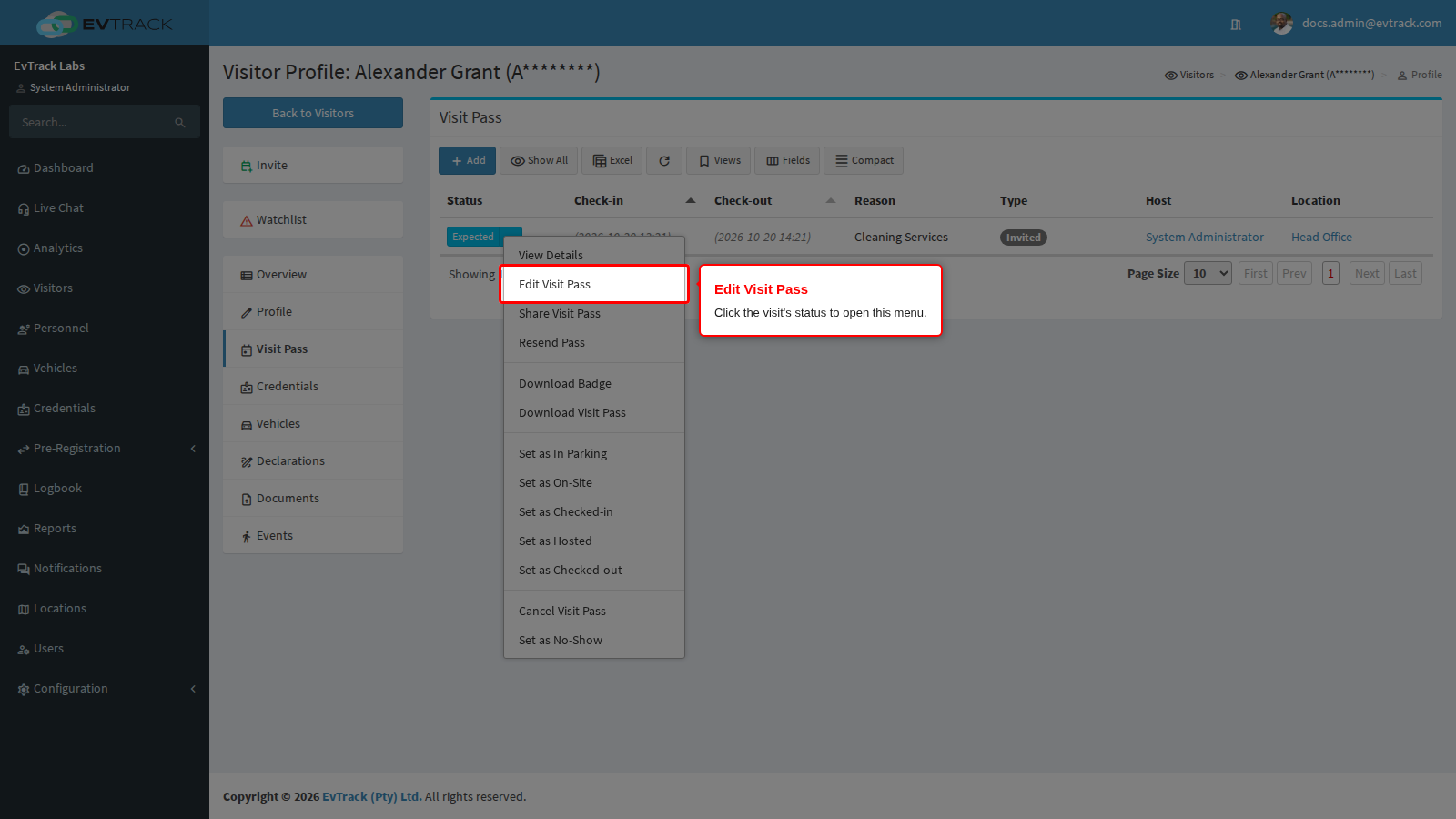Click Back to Visitors button
1456x819 pixels.
click(x=313, y=114)
